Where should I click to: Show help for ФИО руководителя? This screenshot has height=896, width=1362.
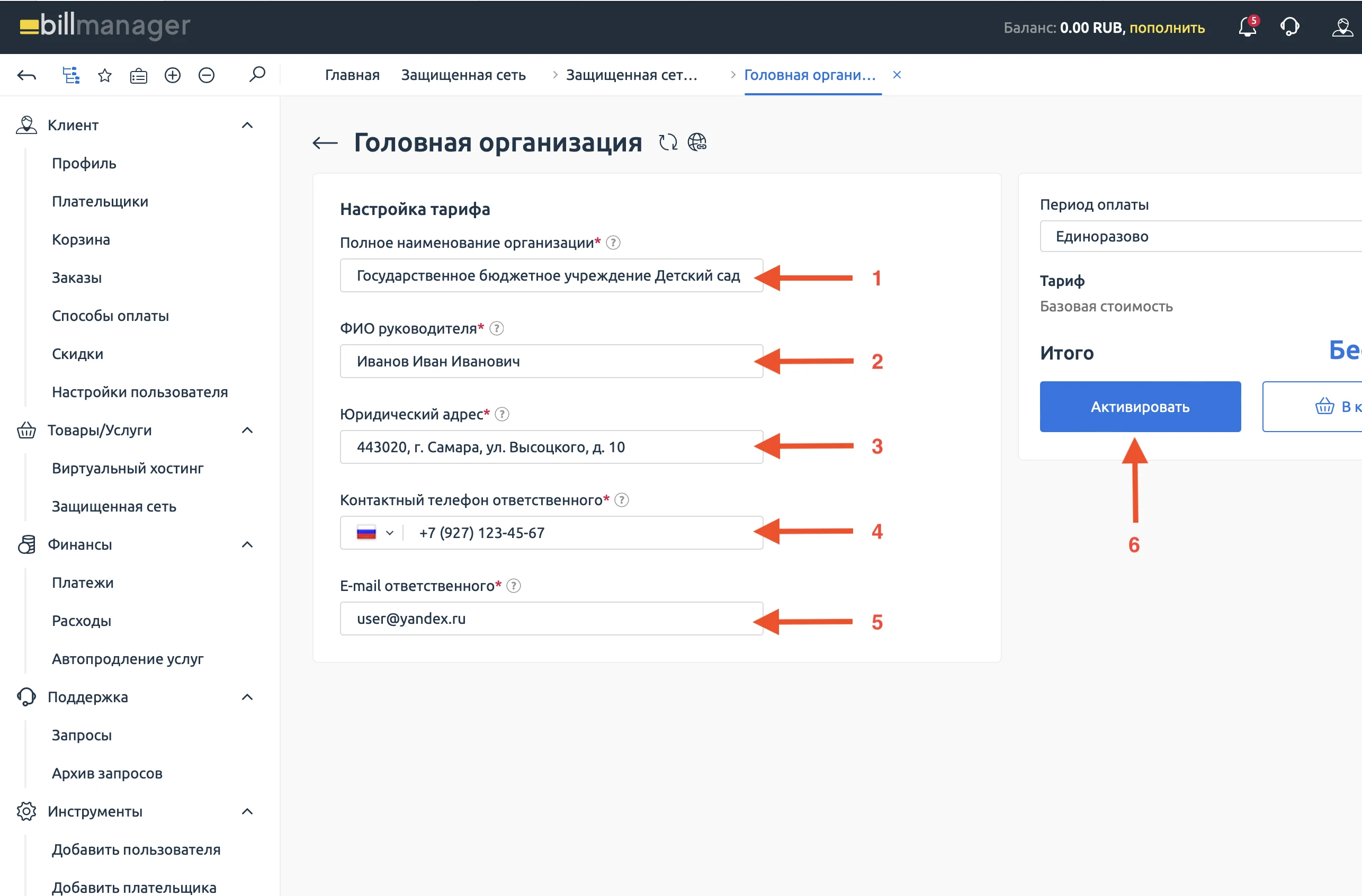[x=497, y=328]
